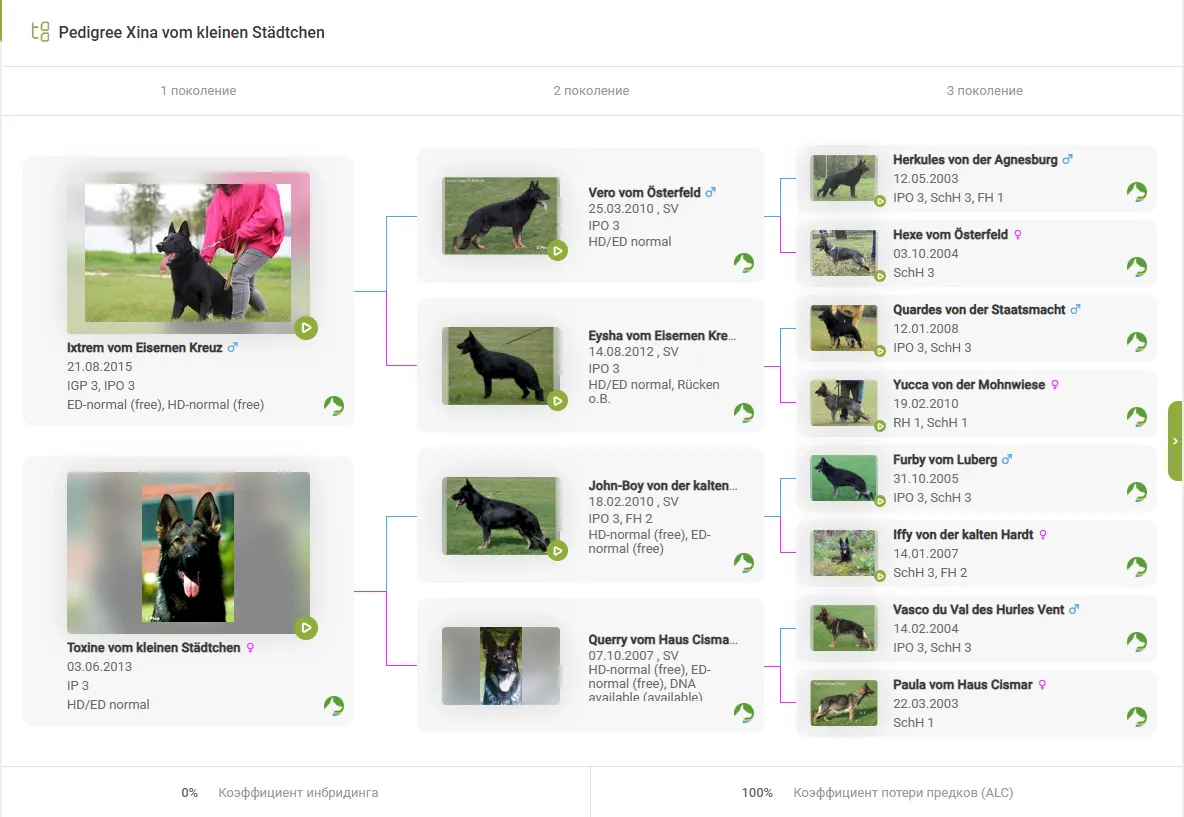Expand the green side panel arrow
The image size is (1184, 817).
pyautogui.click(x=1175, y=441)
